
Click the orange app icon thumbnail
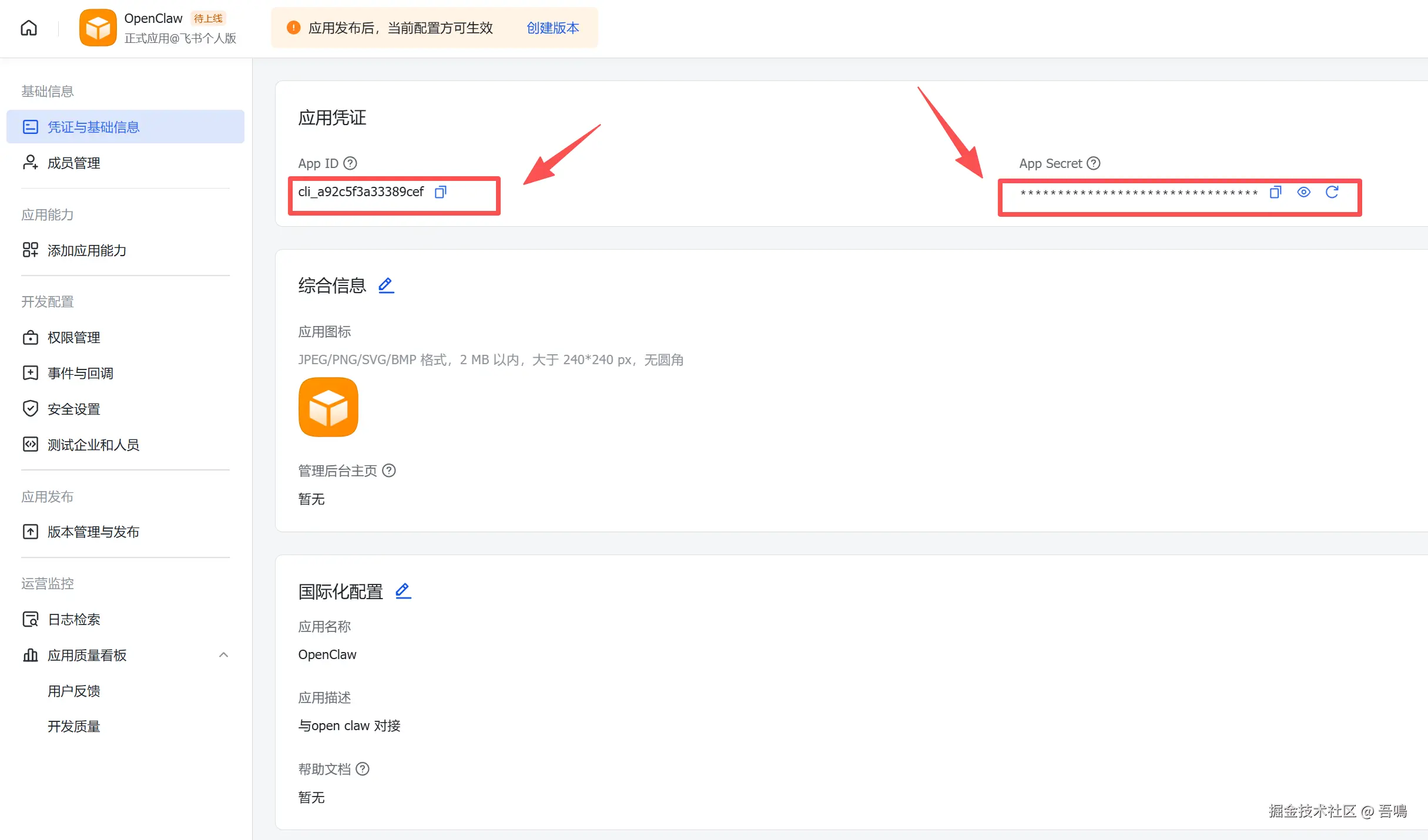coord(328,407)
